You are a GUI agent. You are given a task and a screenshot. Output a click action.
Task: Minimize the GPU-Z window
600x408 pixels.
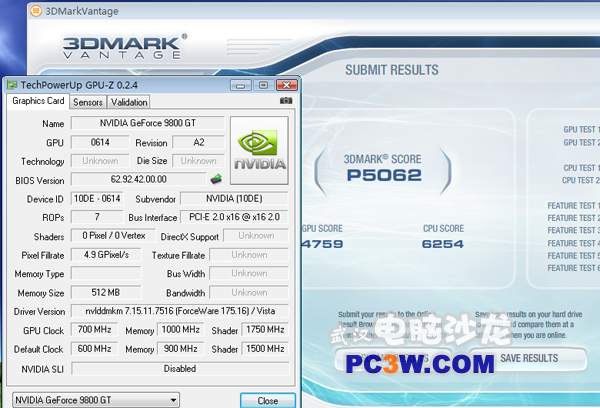point(241,85)
